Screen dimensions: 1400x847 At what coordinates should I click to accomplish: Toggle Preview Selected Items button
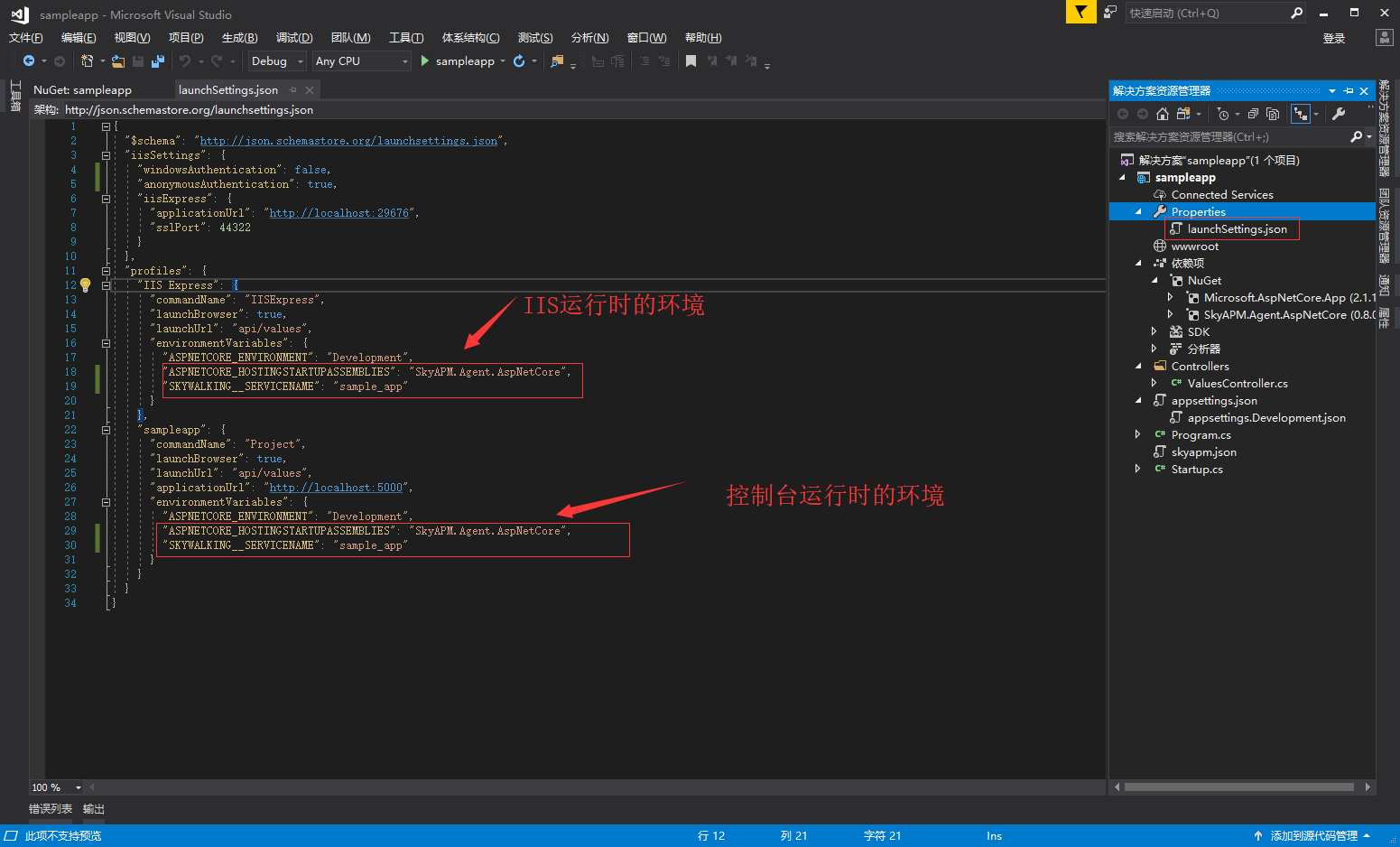(x=1300, y=114)
